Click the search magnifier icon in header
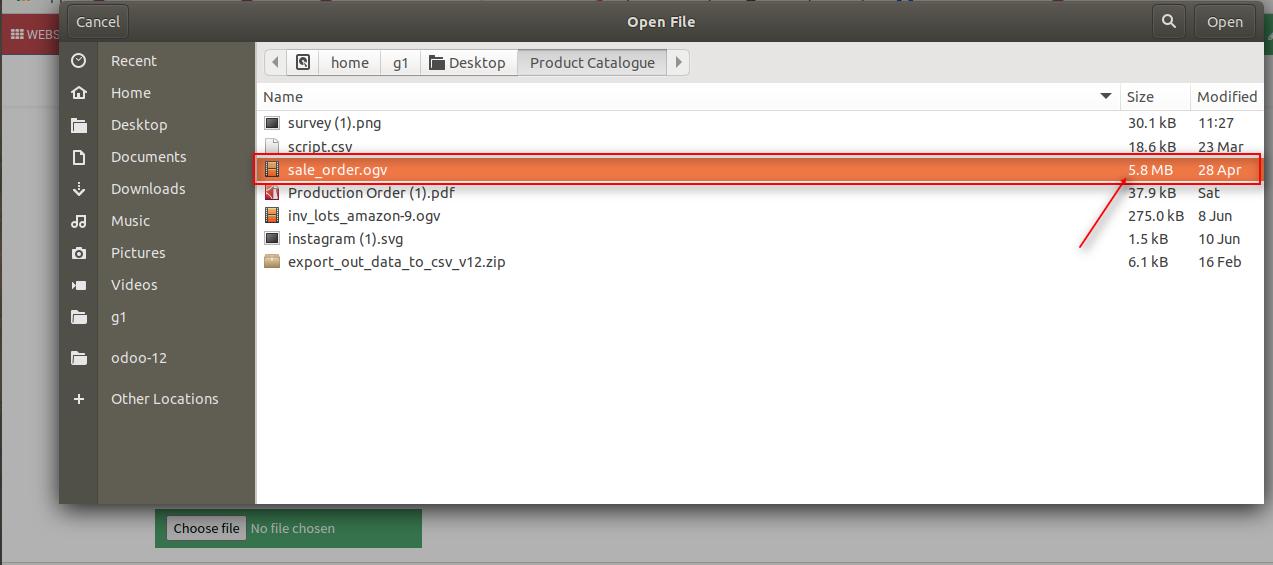 pyautogui.click(x=1168, y=21)
